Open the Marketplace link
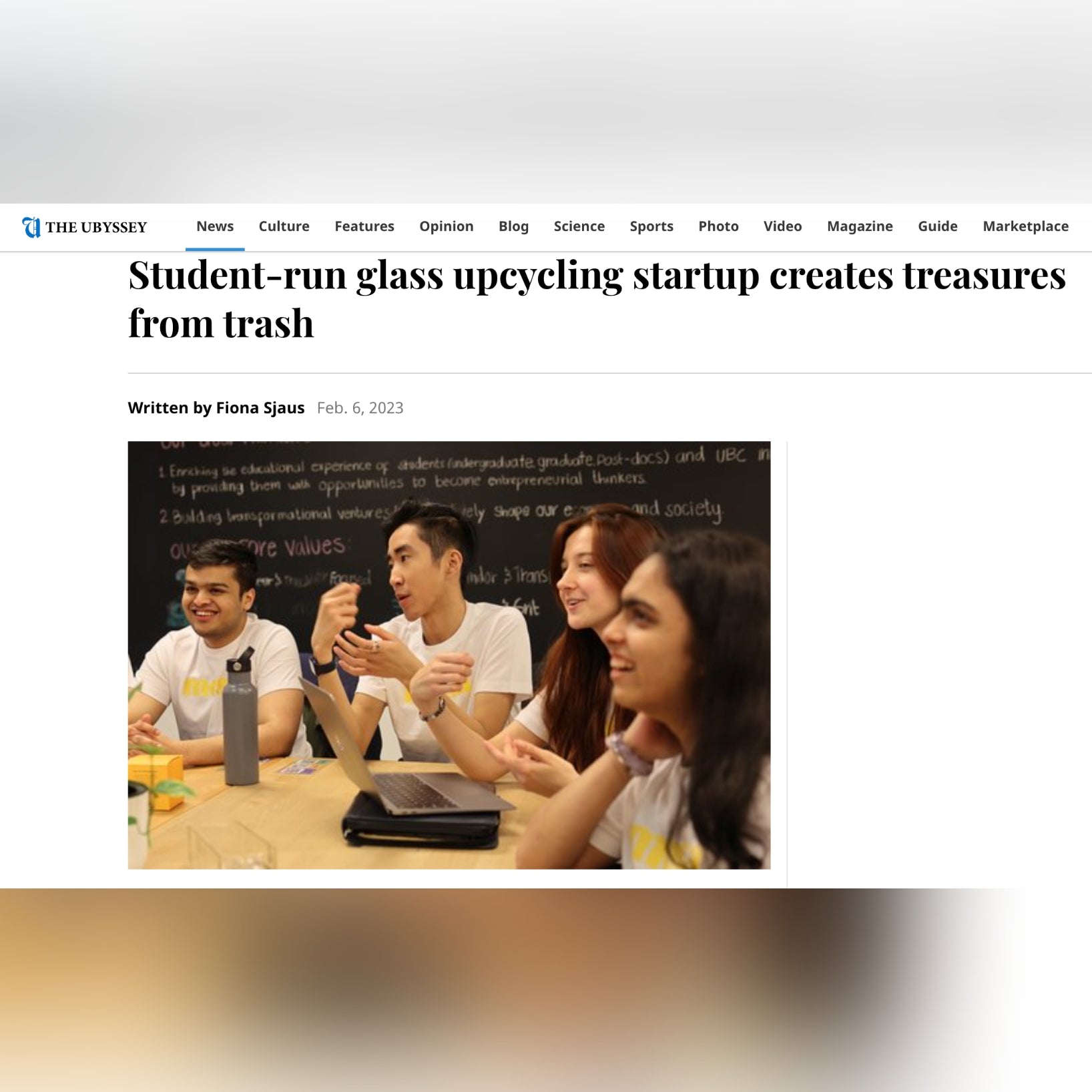 tap(1025, 226)
